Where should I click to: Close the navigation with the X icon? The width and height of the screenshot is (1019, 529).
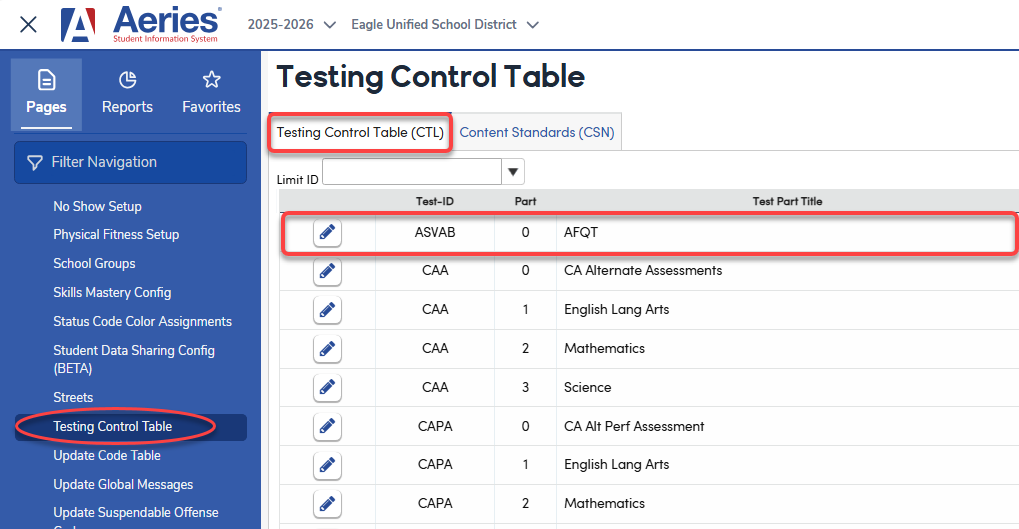tap(28, 25)
